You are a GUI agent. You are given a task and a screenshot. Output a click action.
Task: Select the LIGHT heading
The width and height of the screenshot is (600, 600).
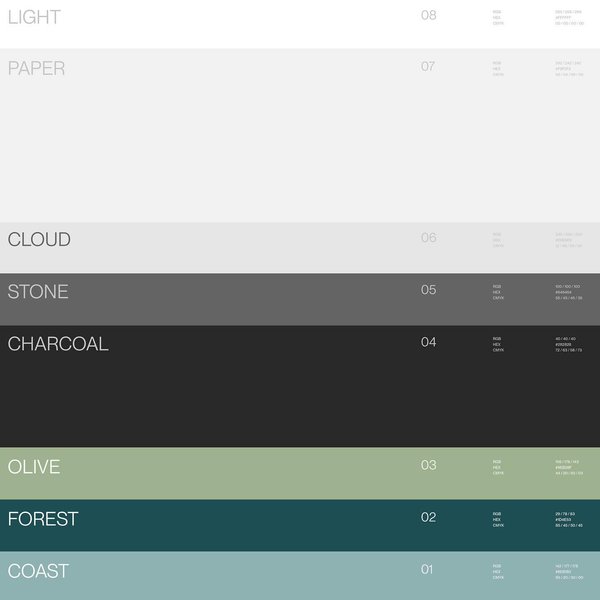[x=34, y=17]
